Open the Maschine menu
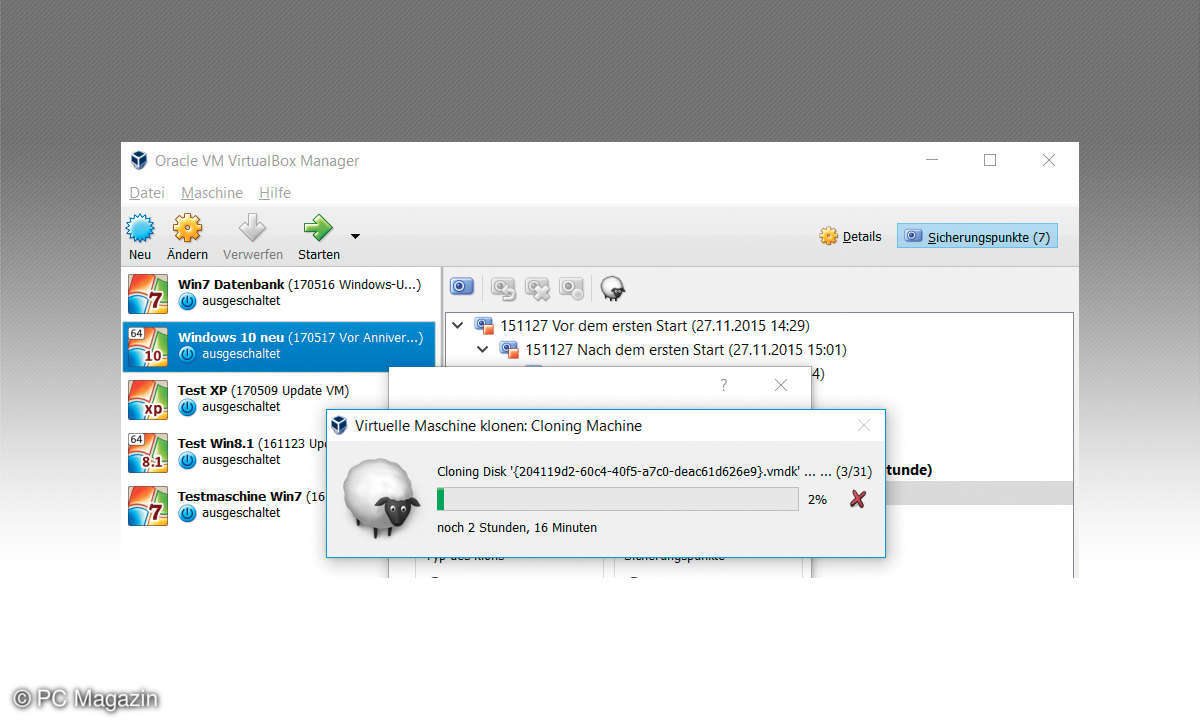 point(212,193)
